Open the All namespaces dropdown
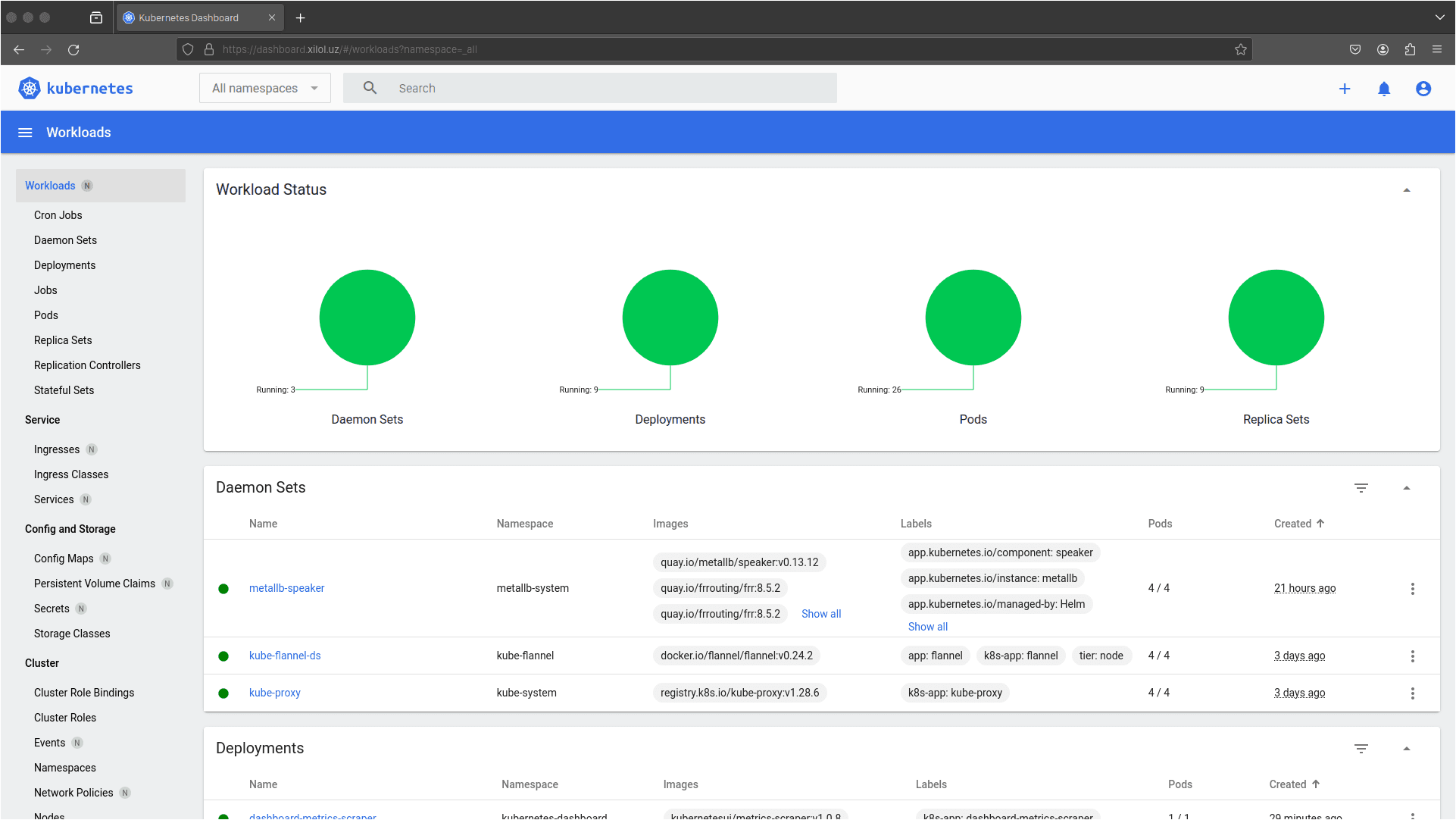 pos(264,89)
